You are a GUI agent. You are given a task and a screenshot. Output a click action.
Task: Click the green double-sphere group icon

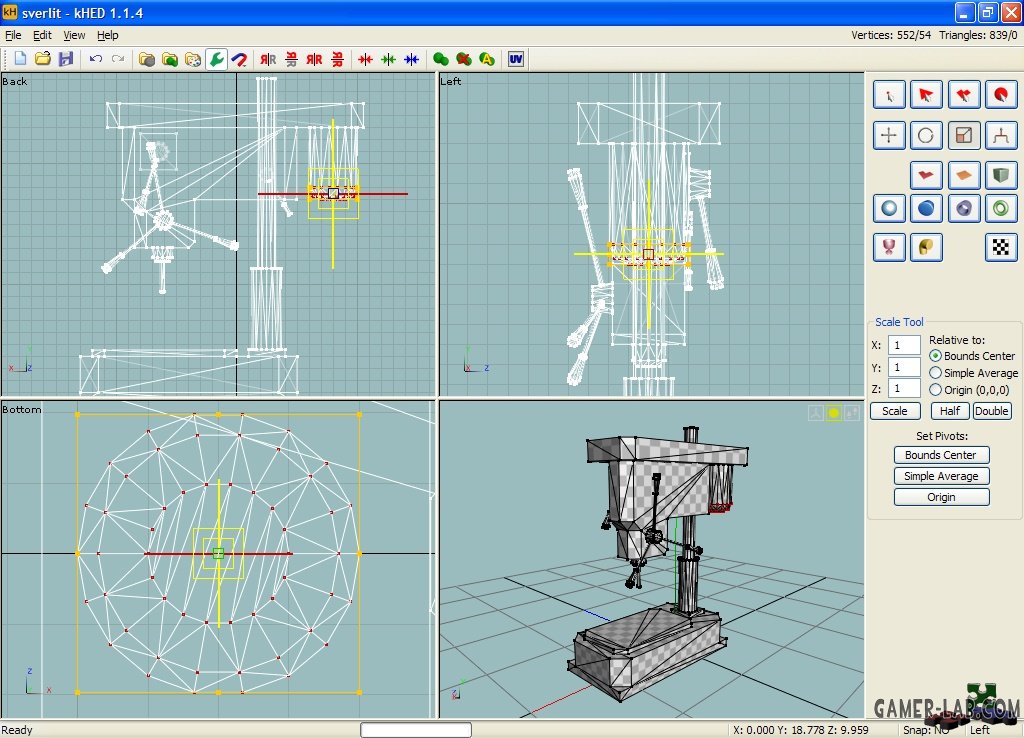pos(441,59)
